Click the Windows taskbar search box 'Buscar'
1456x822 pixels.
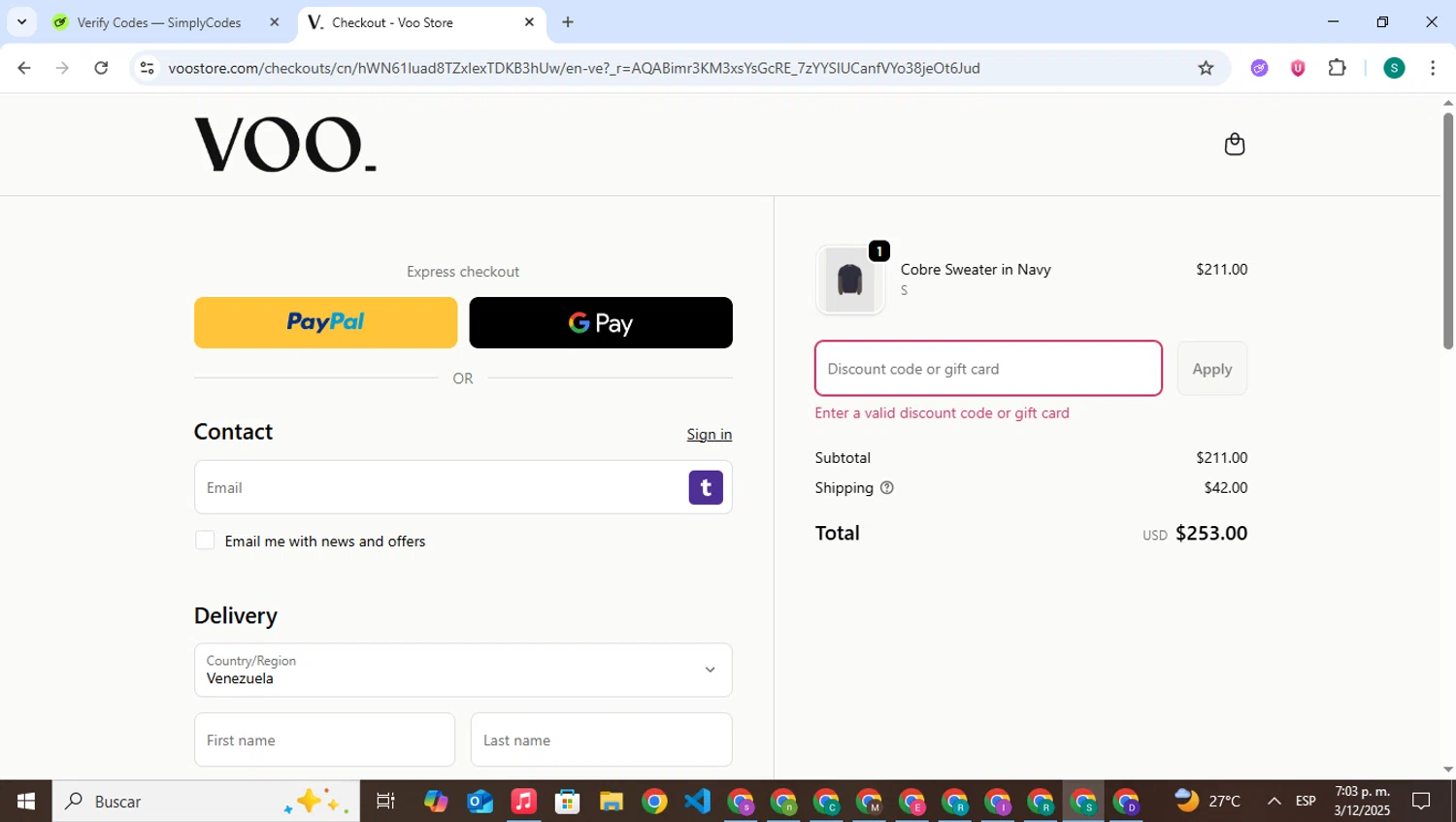206,802
